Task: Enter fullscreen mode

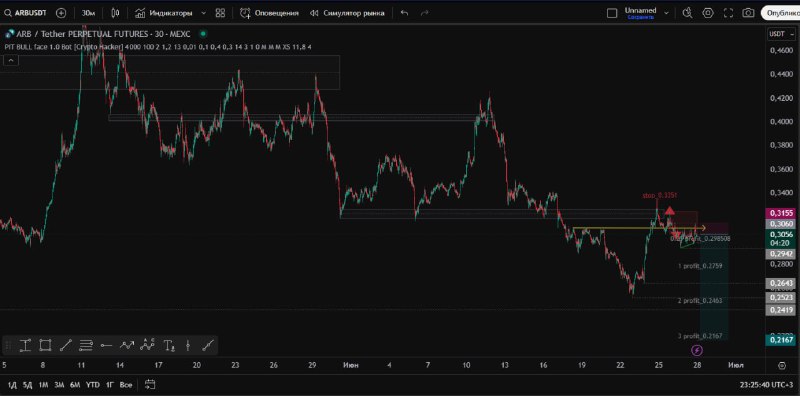Action: coord(729,13)
